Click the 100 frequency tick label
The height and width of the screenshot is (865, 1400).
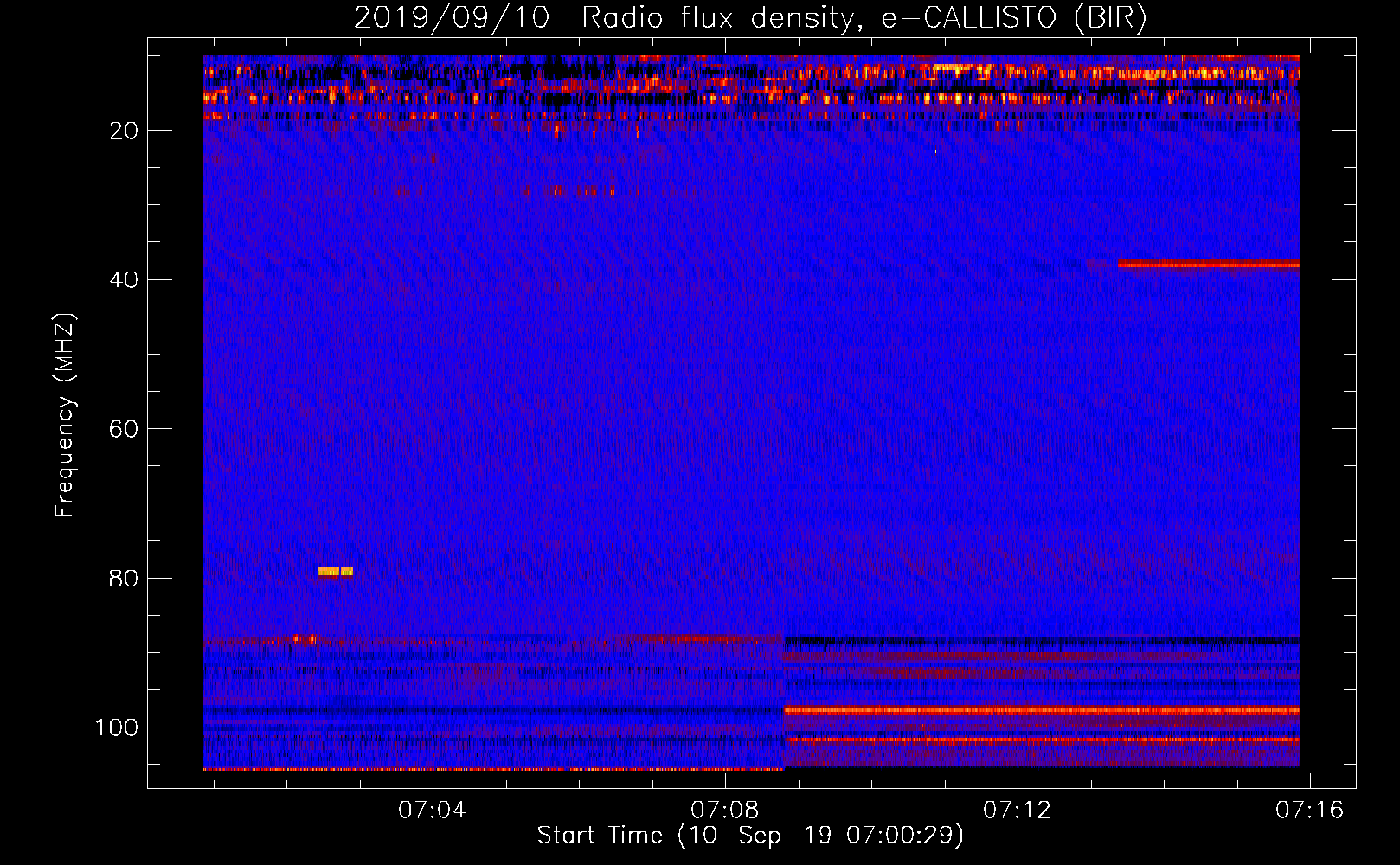pos(117,727)
